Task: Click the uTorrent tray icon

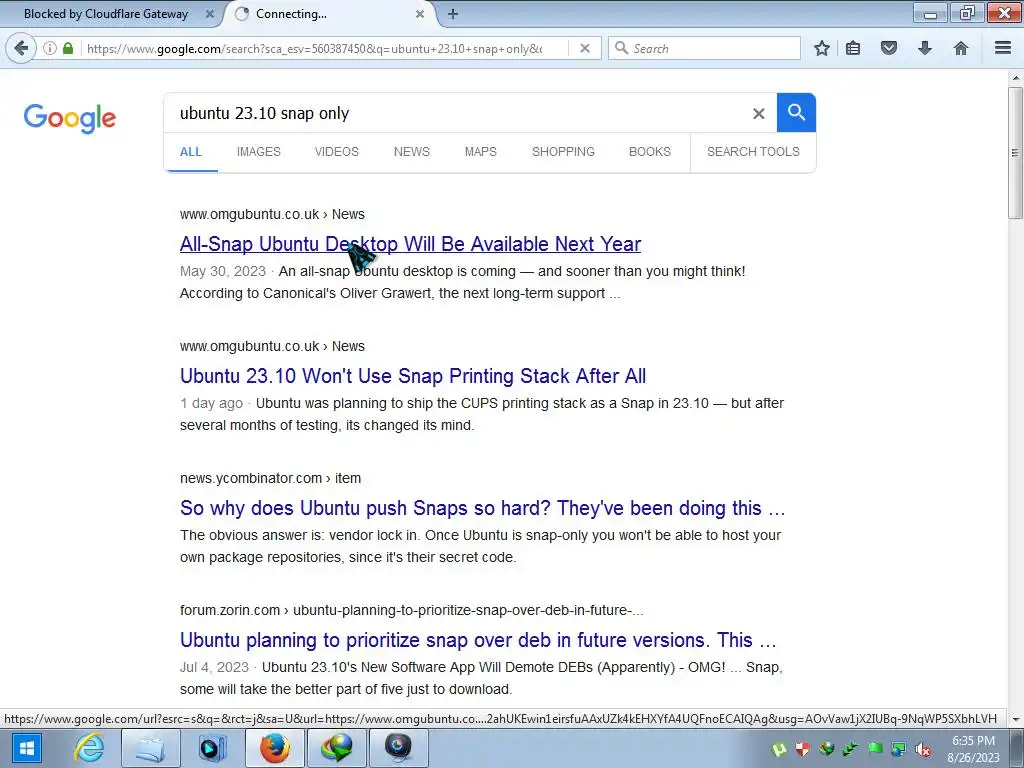Action: [778, 749]
